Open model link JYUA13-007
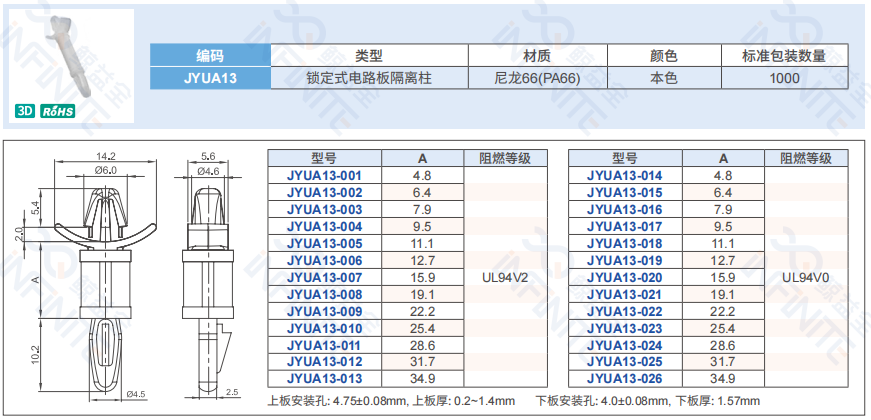The width and height of the screenshot is (871, 420). click(x=324, y=277)
